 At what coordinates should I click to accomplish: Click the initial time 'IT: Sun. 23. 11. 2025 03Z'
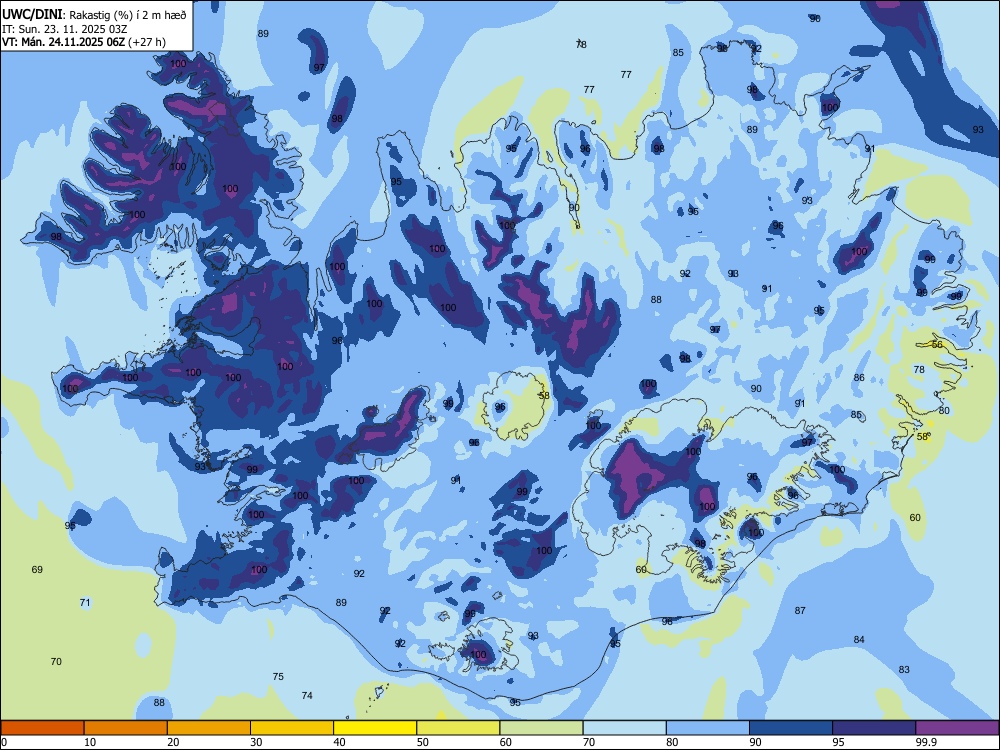[64, 29]
